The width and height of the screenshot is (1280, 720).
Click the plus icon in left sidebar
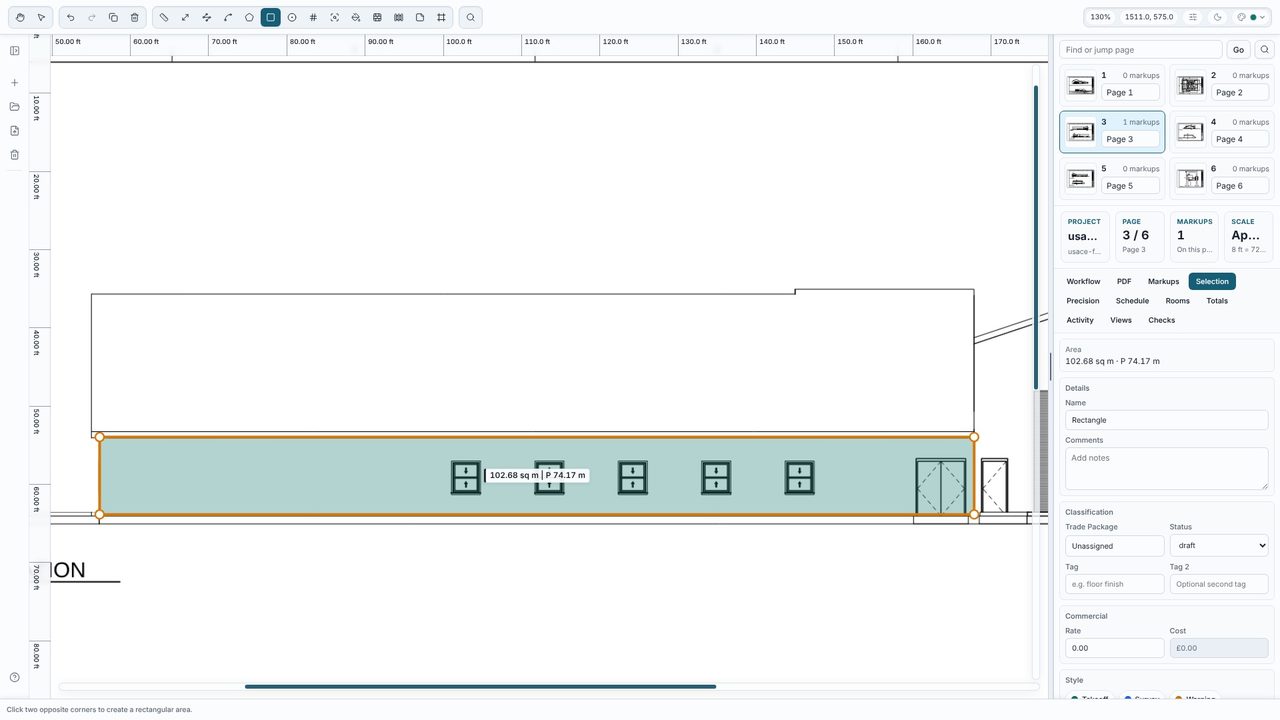click(15, 83)
